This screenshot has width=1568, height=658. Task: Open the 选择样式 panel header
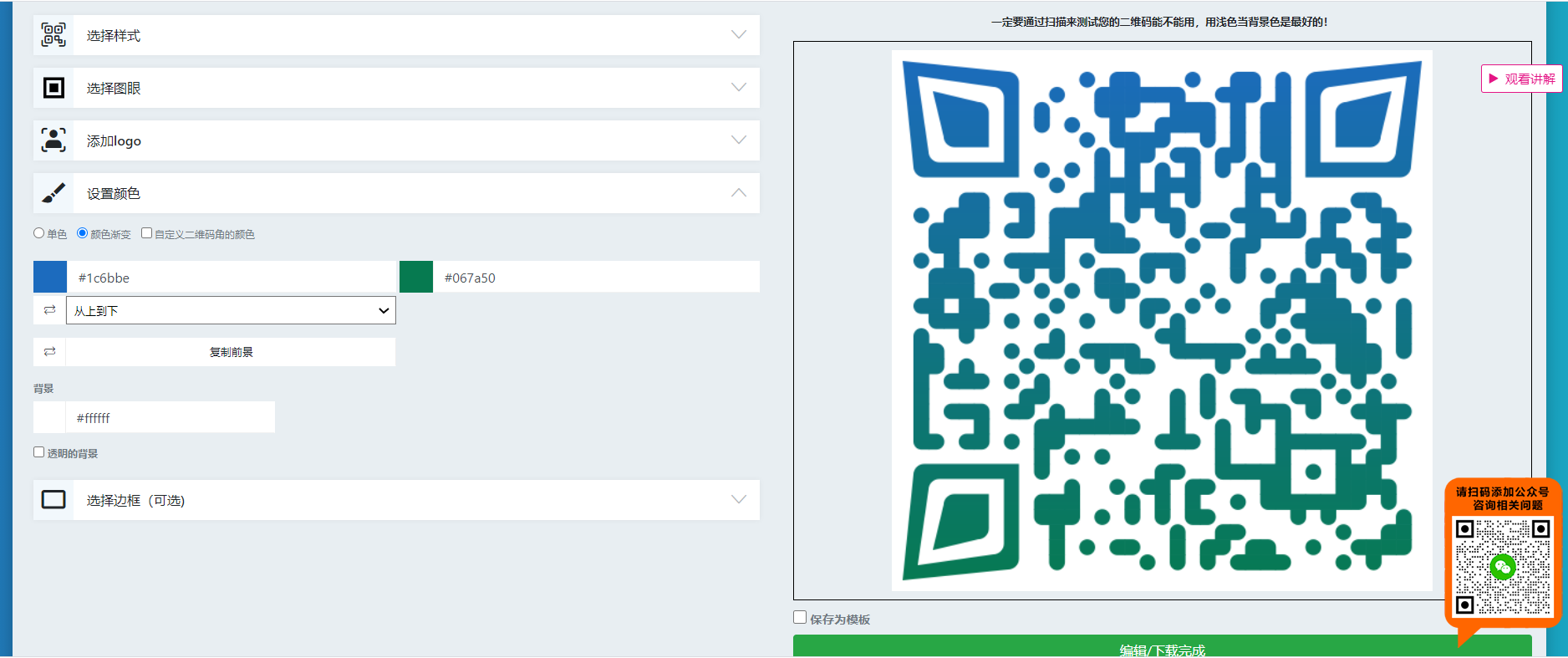[x=396, y=35]
